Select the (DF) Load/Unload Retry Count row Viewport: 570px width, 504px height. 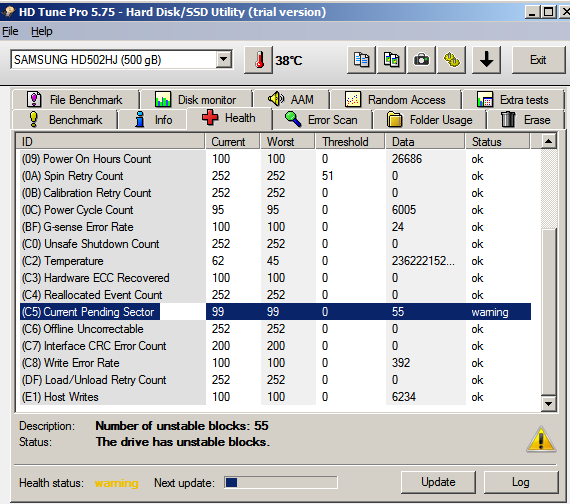[275, 380]
